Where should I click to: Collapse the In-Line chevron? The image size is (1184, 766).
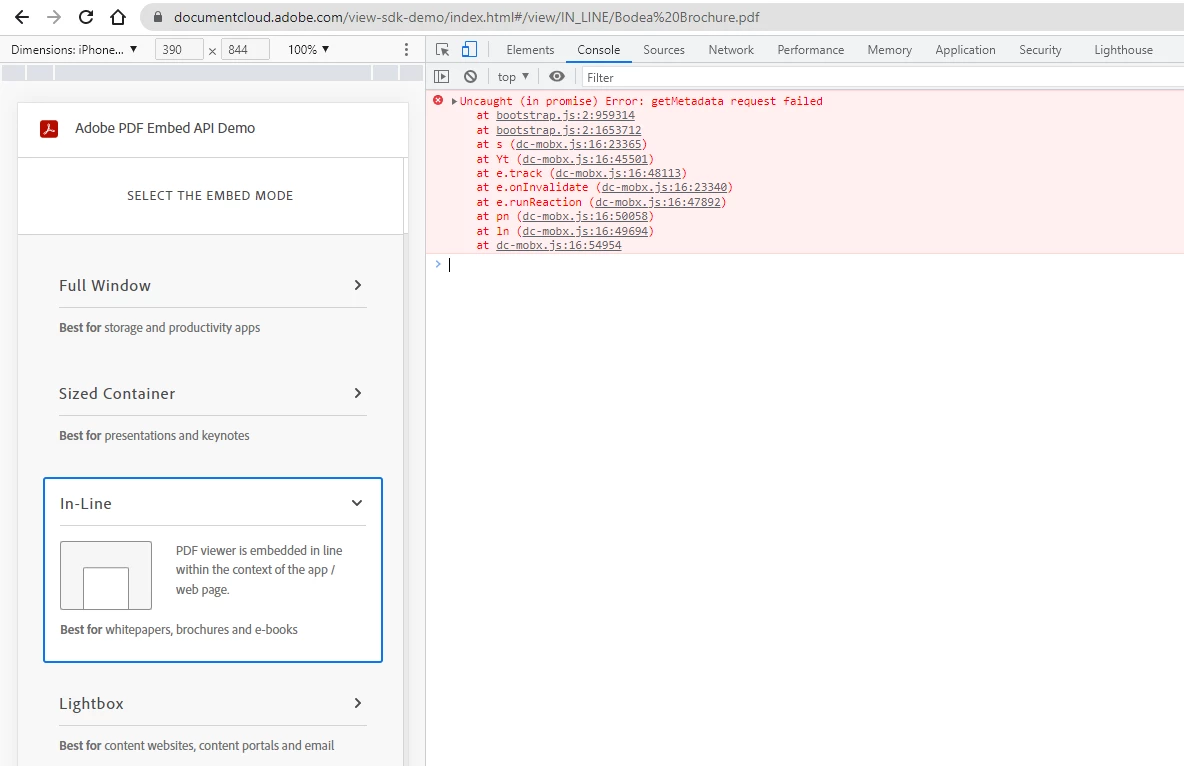click(357, 503)
